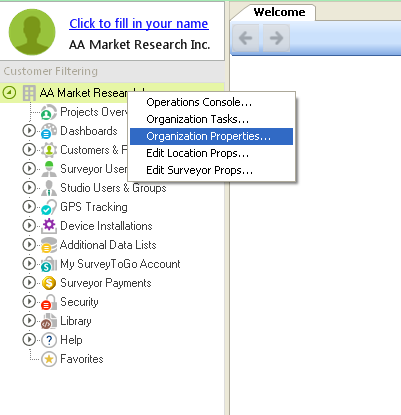Select the Favorites tree label
This screenshot has width=401, height=415.
82,359
